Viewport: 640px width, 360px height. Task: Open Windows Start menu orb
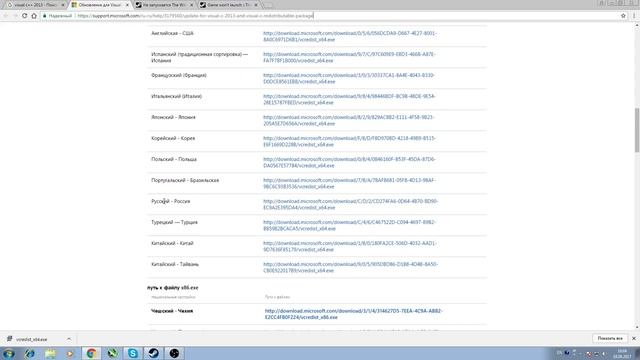pyautogui.click(x=9, y=353)
